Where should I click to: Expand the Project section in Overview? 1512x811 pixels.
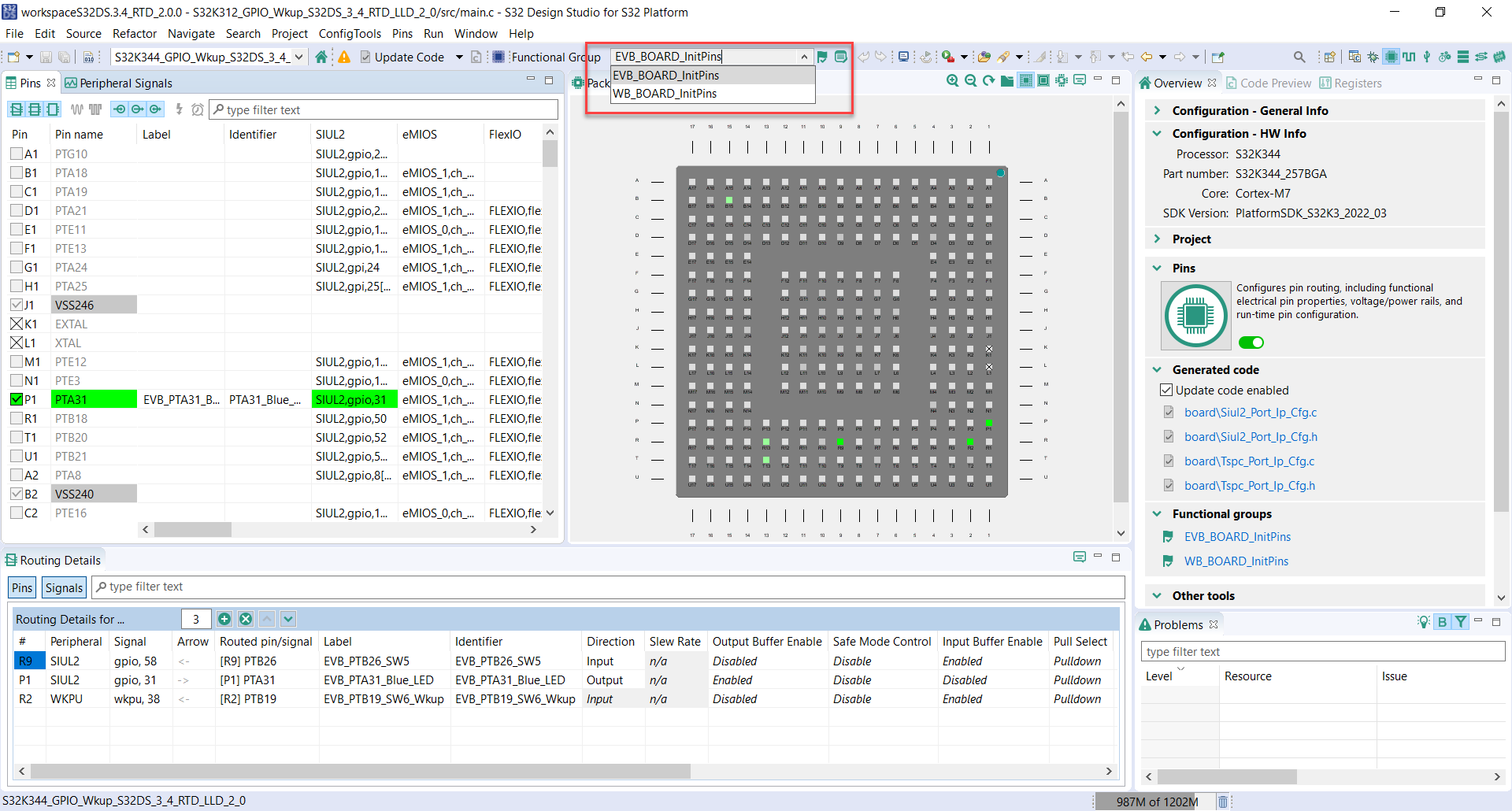(x=1157, y=239)
